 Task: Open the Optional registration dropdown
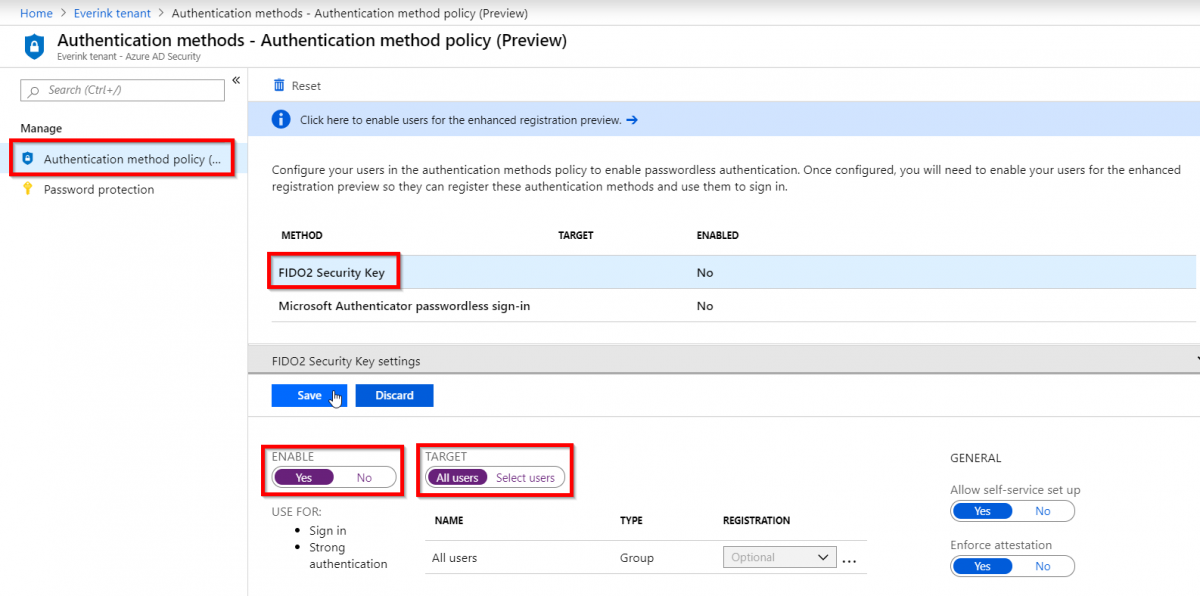(x=779, y=557)
